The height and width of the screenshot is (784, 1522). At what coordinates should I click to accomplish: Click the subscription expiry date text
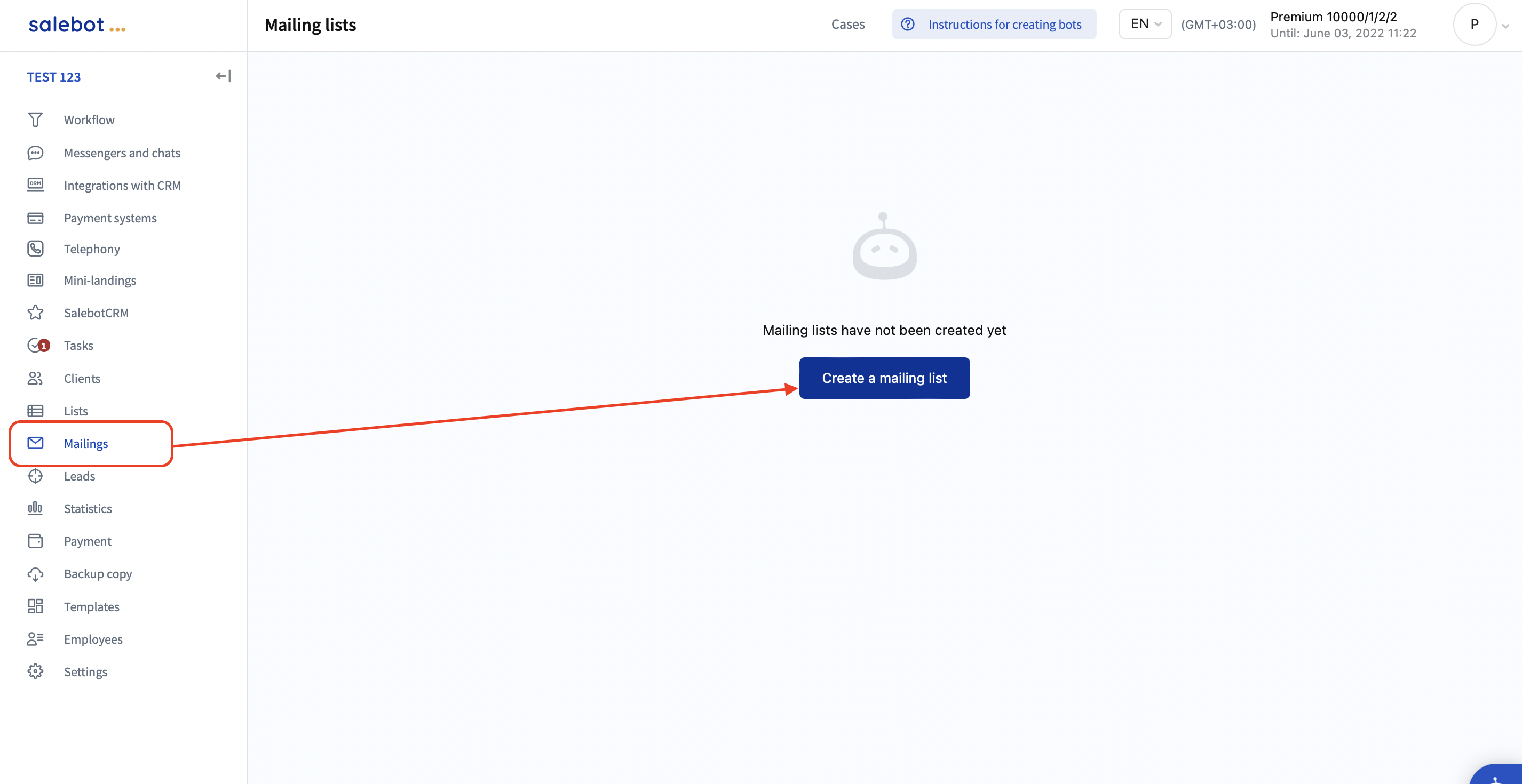tap(1344, 33)
